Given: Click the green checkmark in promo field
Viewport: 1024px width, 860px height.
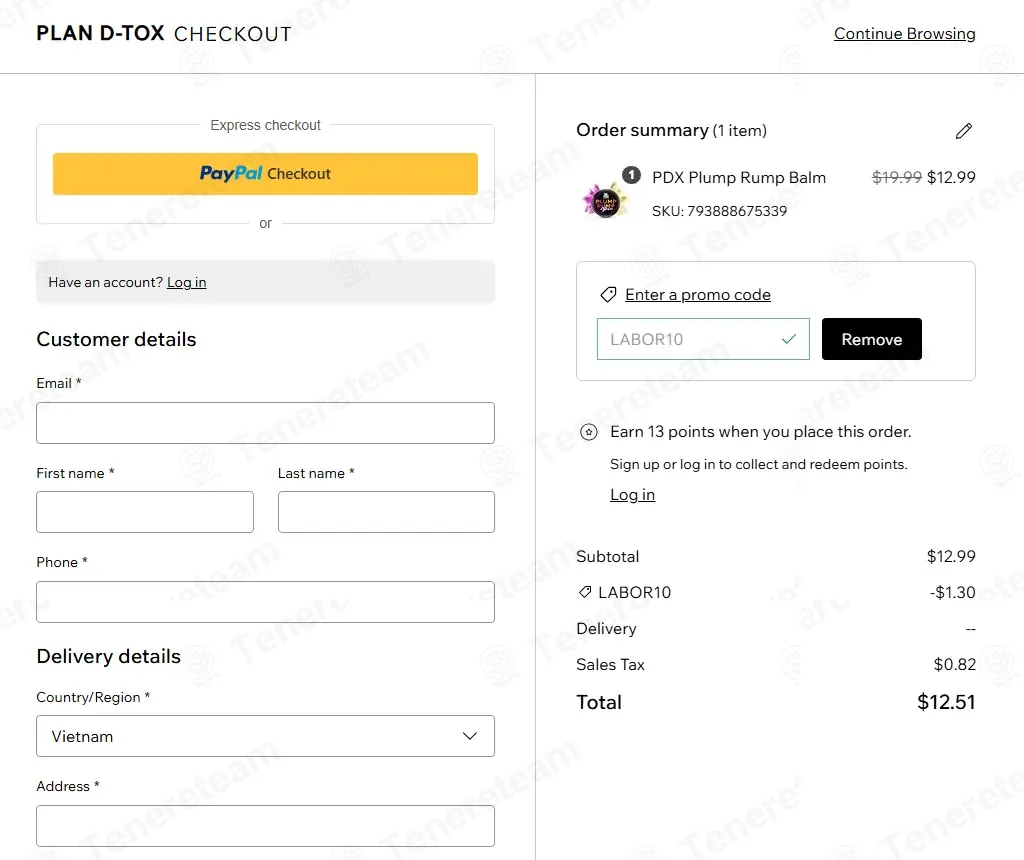Looking at the screenshot, I should point(789,339).
